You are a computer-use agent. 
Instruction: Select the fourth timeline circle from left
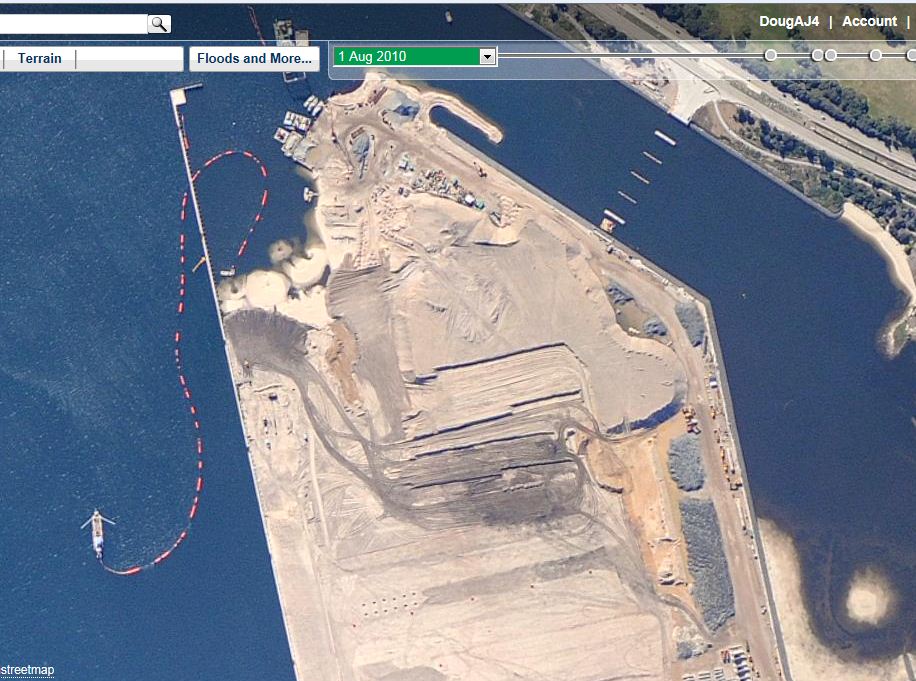(876, 55)
